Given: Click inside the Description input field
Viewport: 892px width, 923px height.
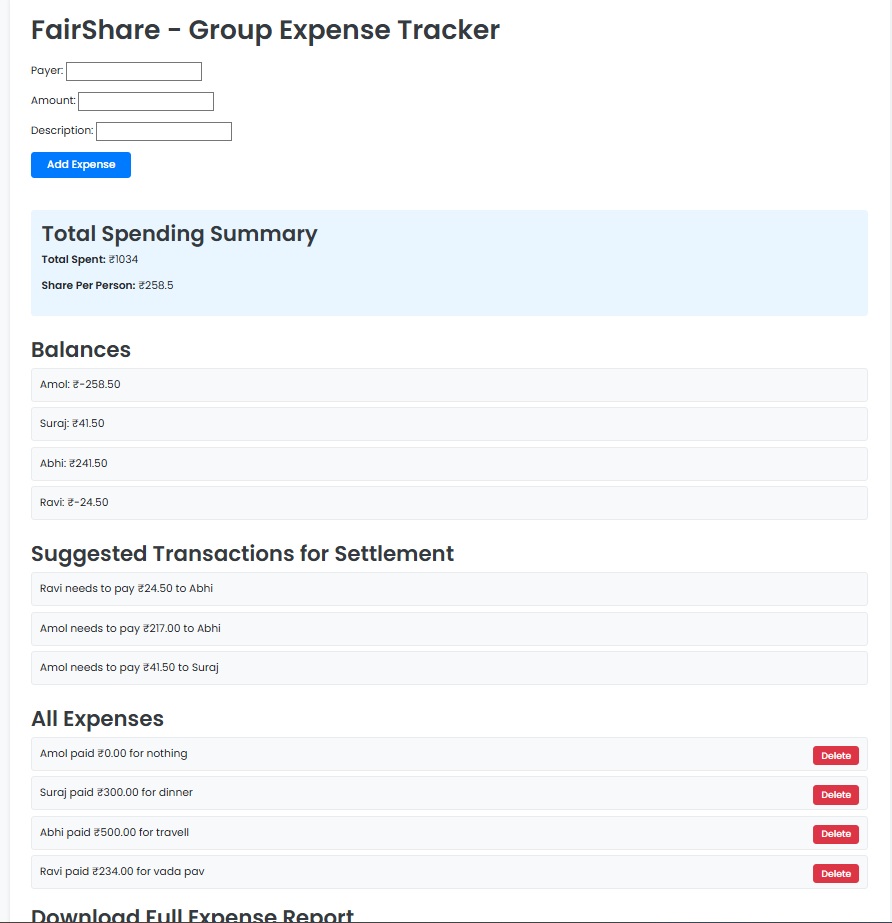Looking at the screenshot, I should point(163,131).
